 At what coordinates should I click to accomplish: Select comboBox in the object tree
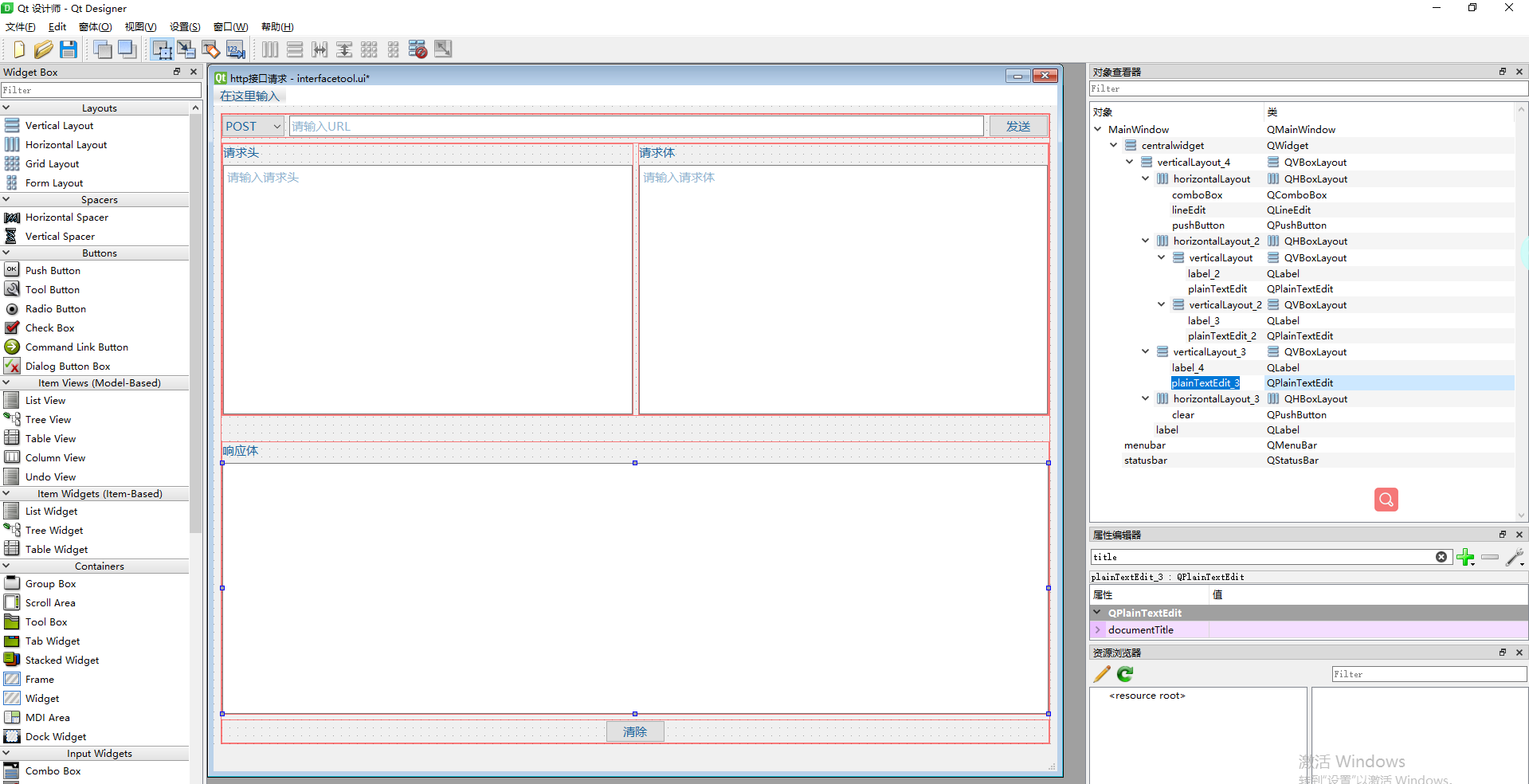tap(1197, 194)
